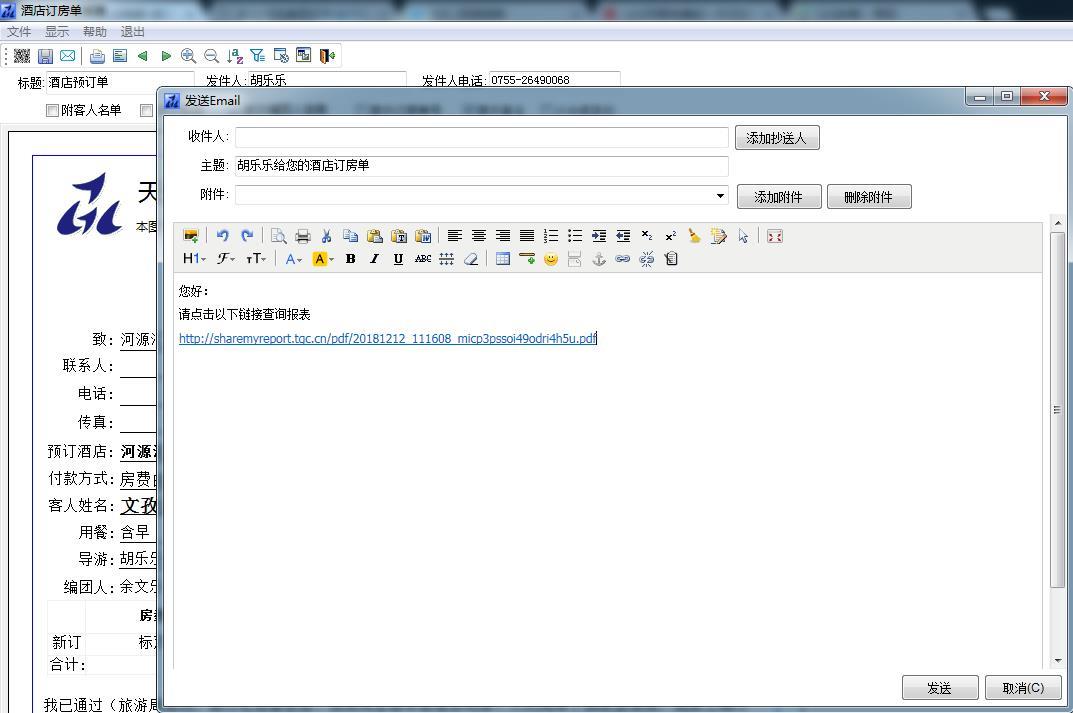The image size is (1073, 713).
Task: Click the printer icon in main window toolbar
Action: point(97,56)
